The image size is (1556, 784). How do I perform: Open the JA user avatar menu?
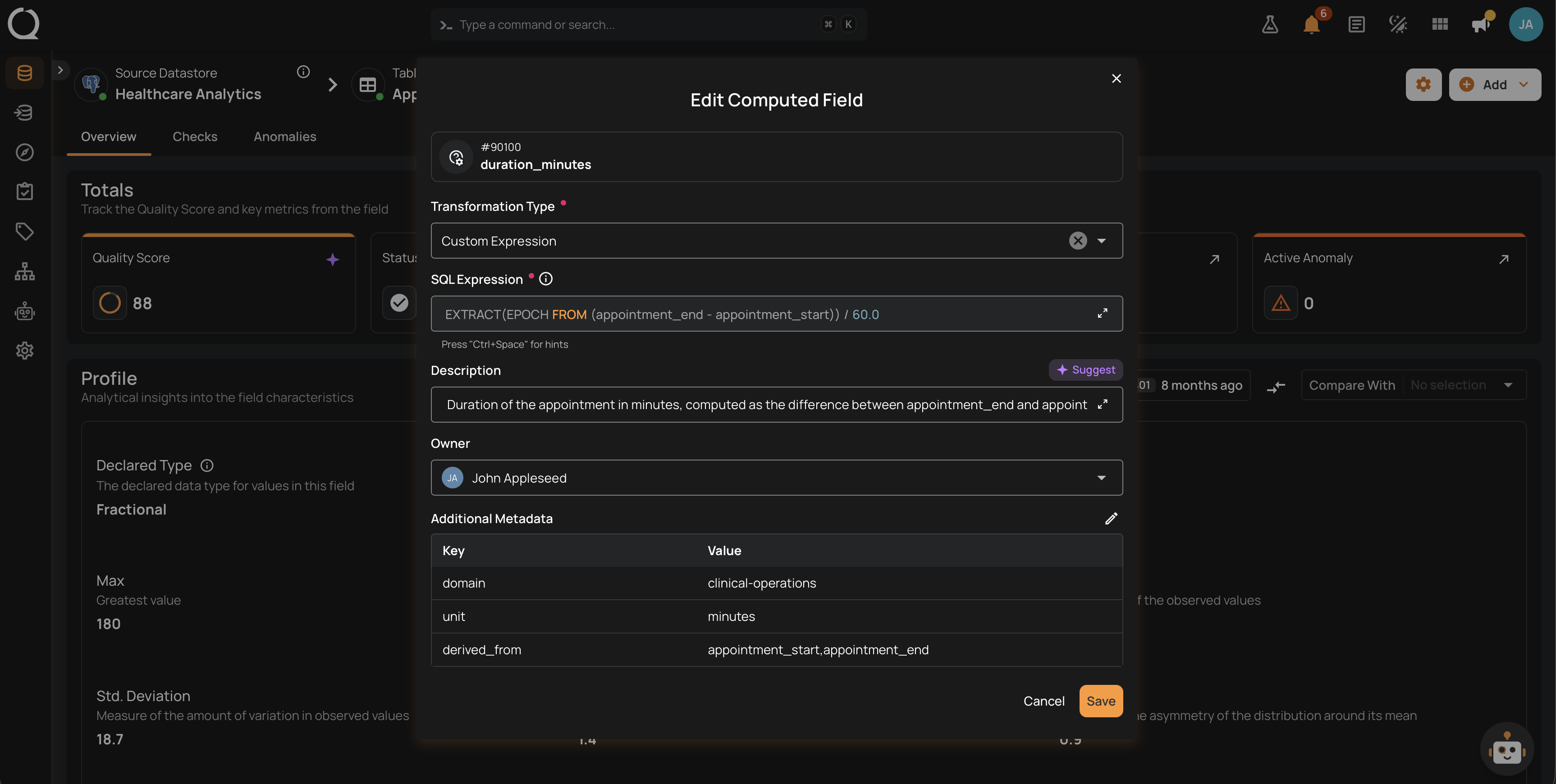(1526, 24)
